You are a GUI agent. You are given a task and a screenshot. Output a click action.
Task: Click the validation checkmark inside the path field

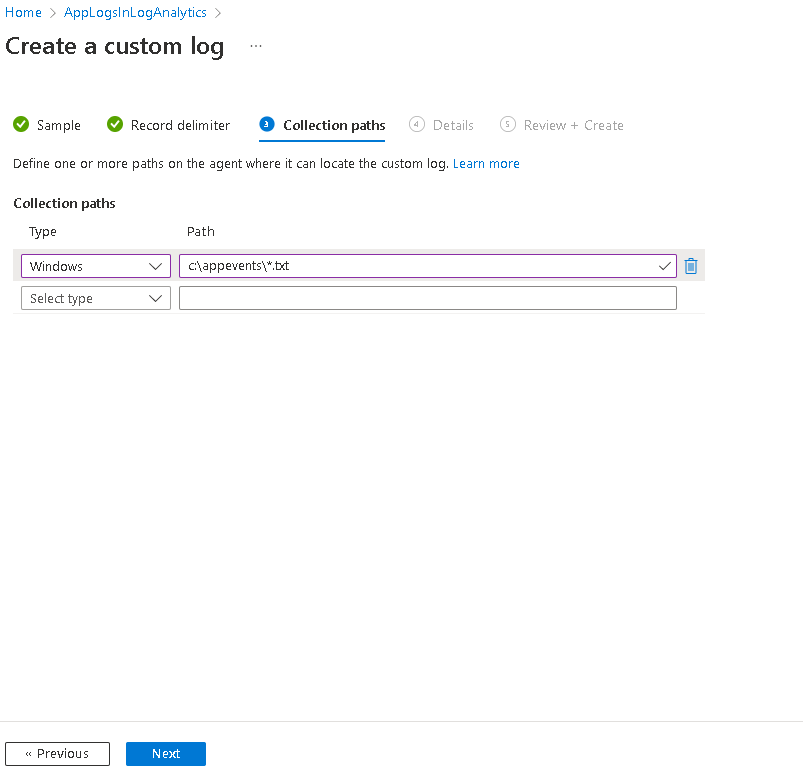665,266
